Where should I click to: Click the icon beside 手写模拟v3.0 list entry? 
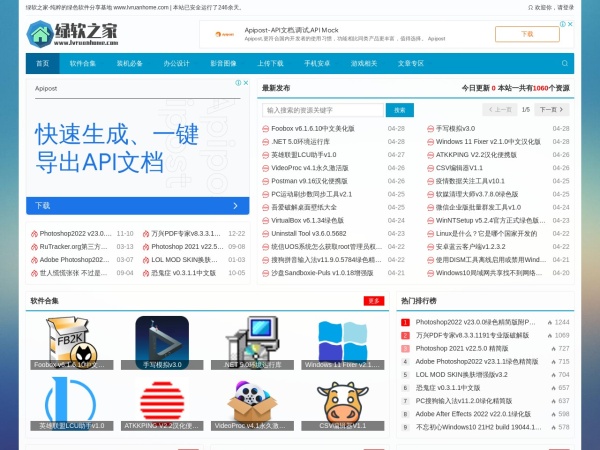click(430, 129)
